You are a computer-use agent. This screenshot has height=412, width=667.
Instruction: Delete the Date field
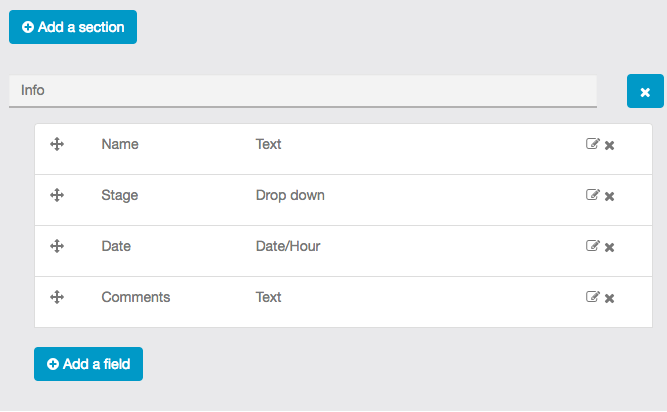coord(610,247)
